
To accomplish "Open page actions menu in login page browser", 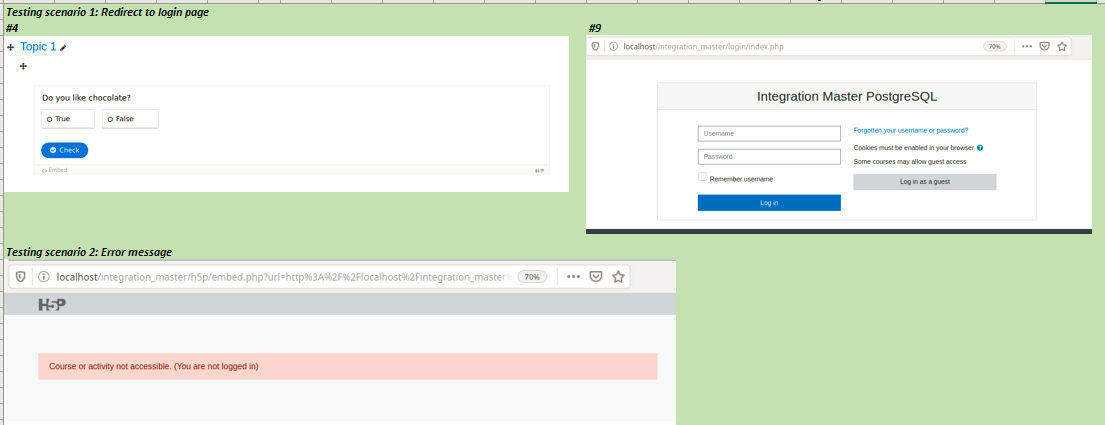I will click(x=1027, y=47).
